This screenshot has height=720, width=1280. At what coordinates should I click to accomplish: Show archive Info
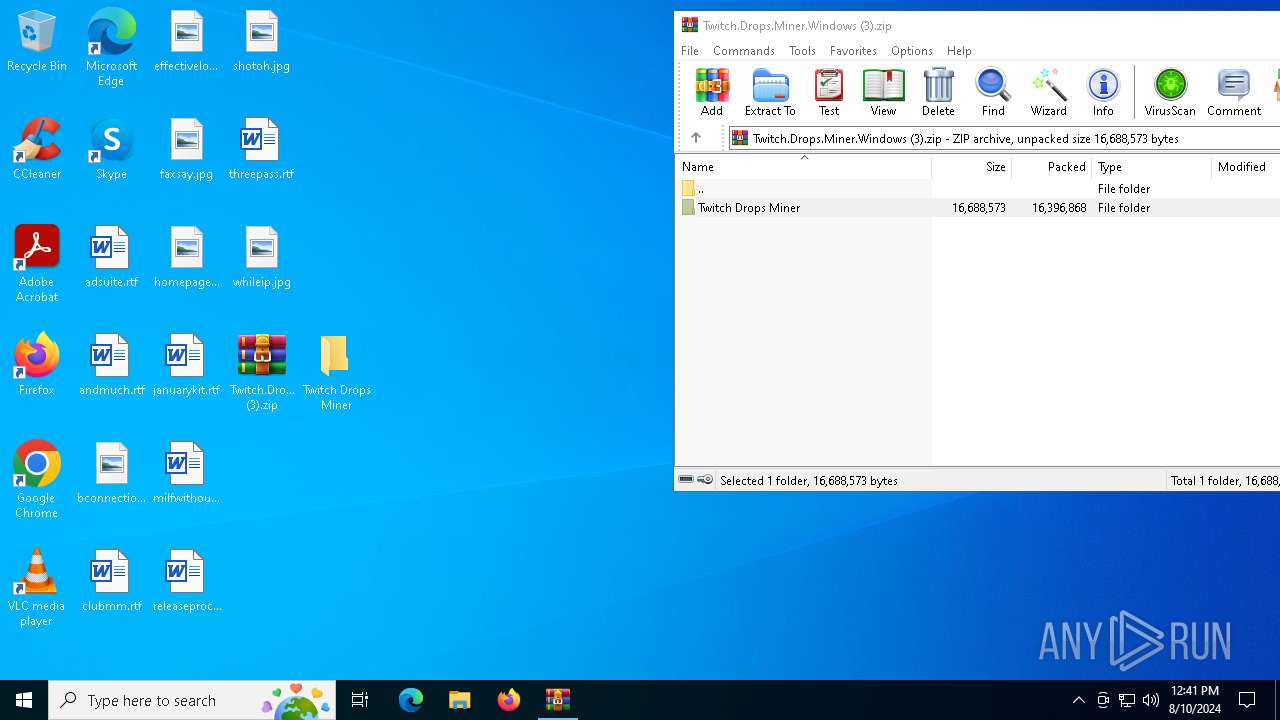[x=1103, y=92]
